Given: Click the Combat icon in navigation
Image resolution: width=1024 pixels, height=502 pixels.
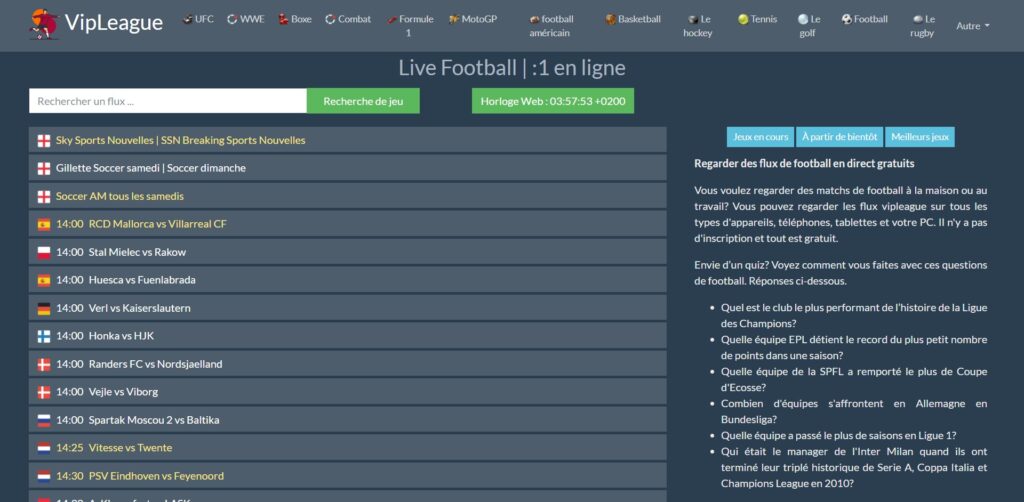Looking at the screenshot, I should click(x=330, y=20).
